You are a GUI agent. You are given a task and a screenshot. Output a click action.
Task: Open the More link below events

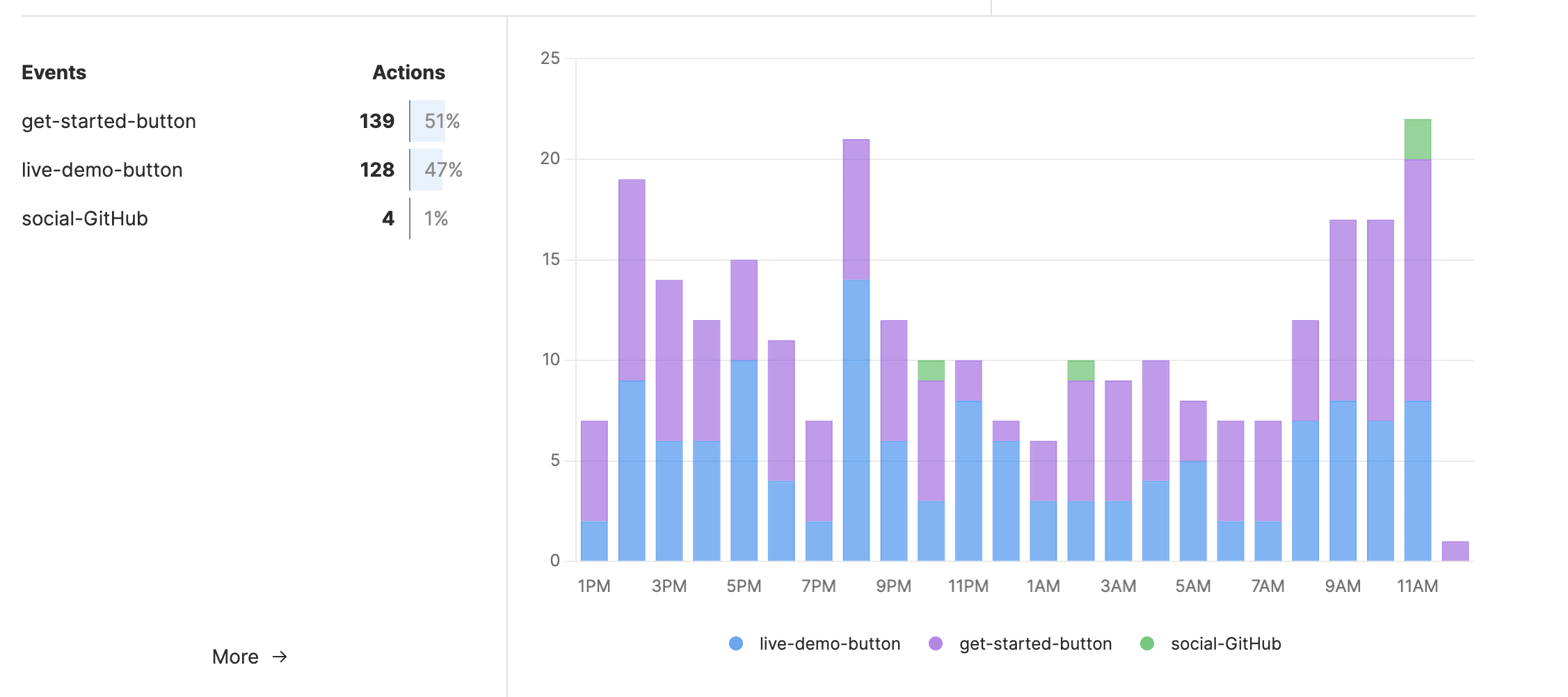(235, 657)
